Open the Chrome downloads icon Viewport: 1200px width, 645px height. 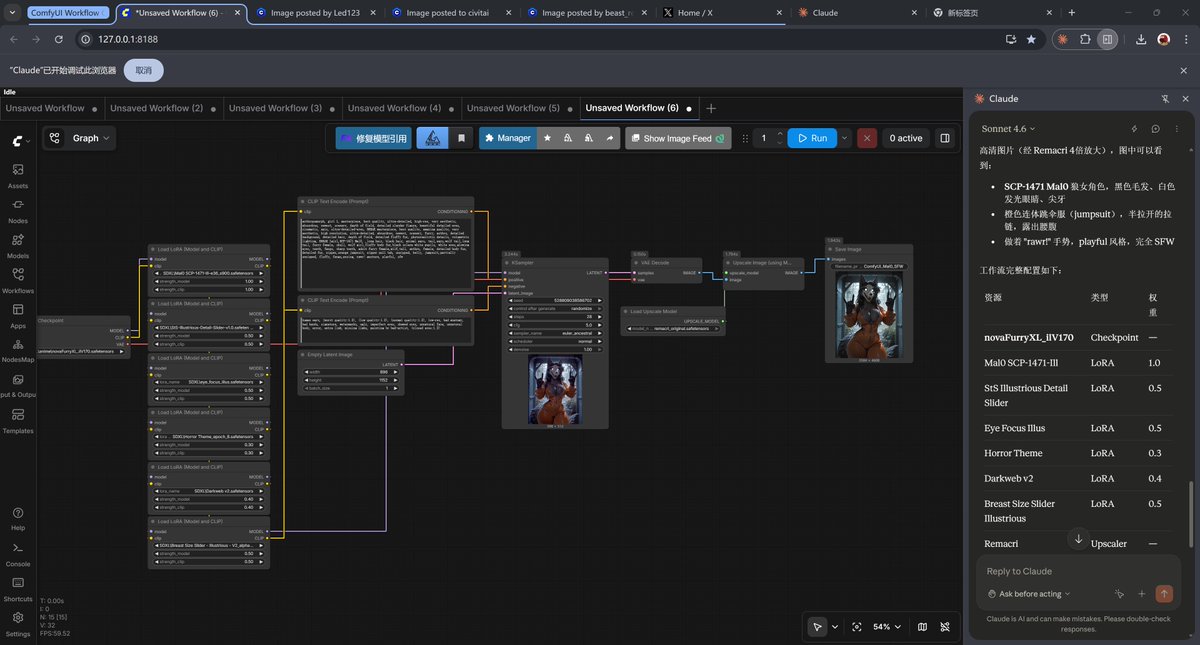pos(1140,39)
